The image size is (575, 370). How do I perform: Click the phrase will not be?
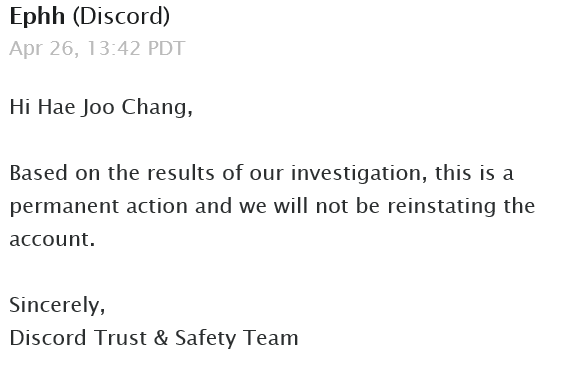pos(327,206)
